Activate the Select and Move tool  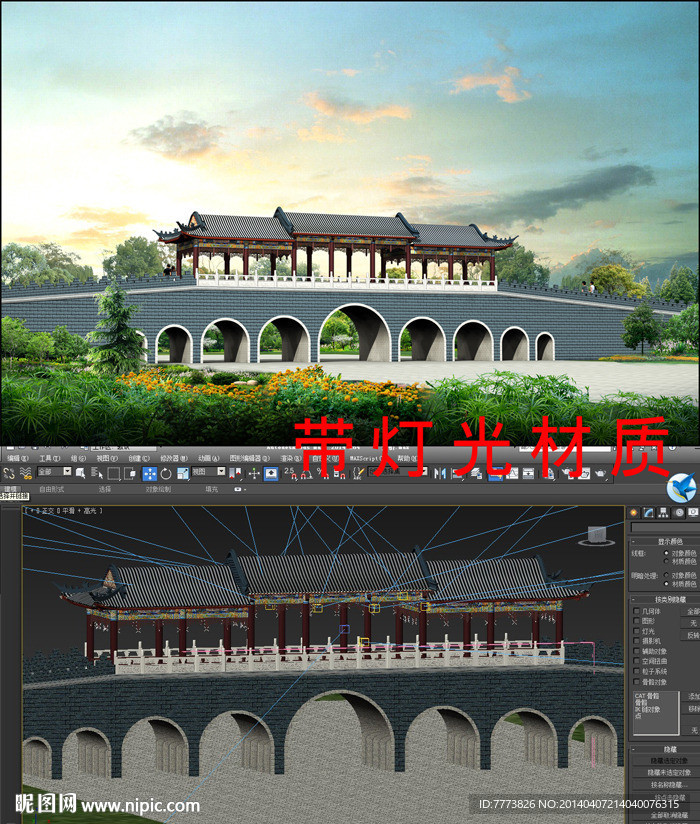pyautogui.click(x=150, y=473)
